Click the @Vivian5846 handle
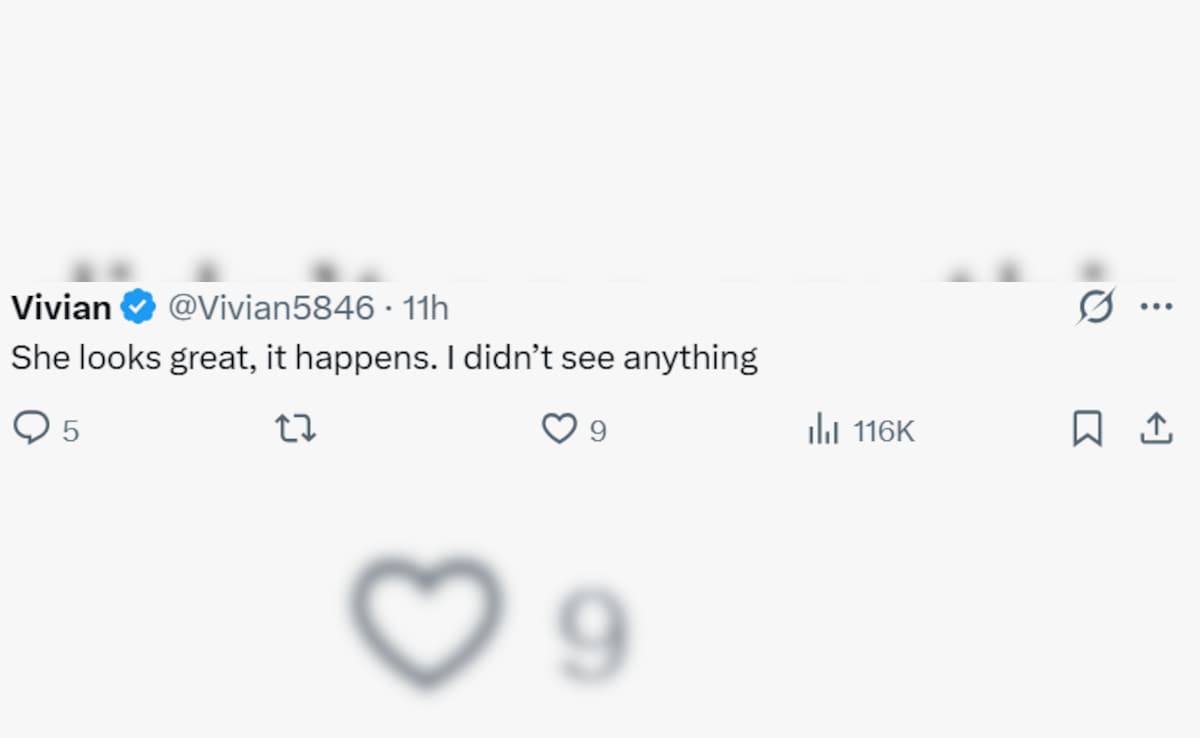 pos(269,308)
